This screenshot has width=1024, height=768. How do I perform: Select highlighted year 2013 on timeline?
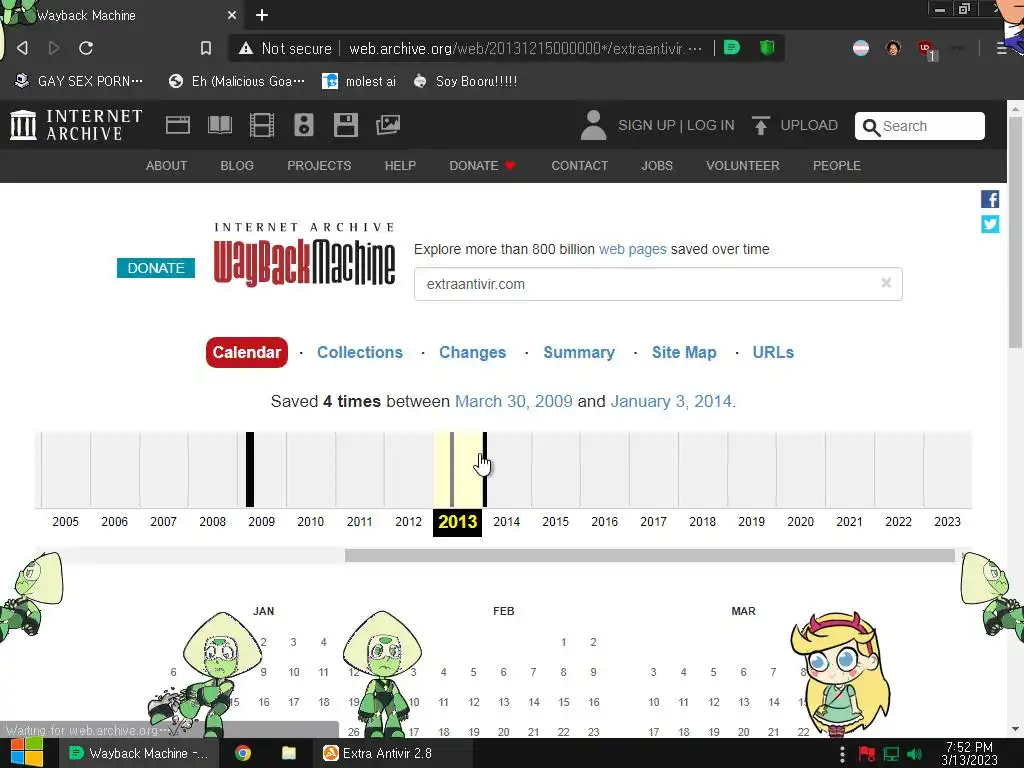[458, 522]
